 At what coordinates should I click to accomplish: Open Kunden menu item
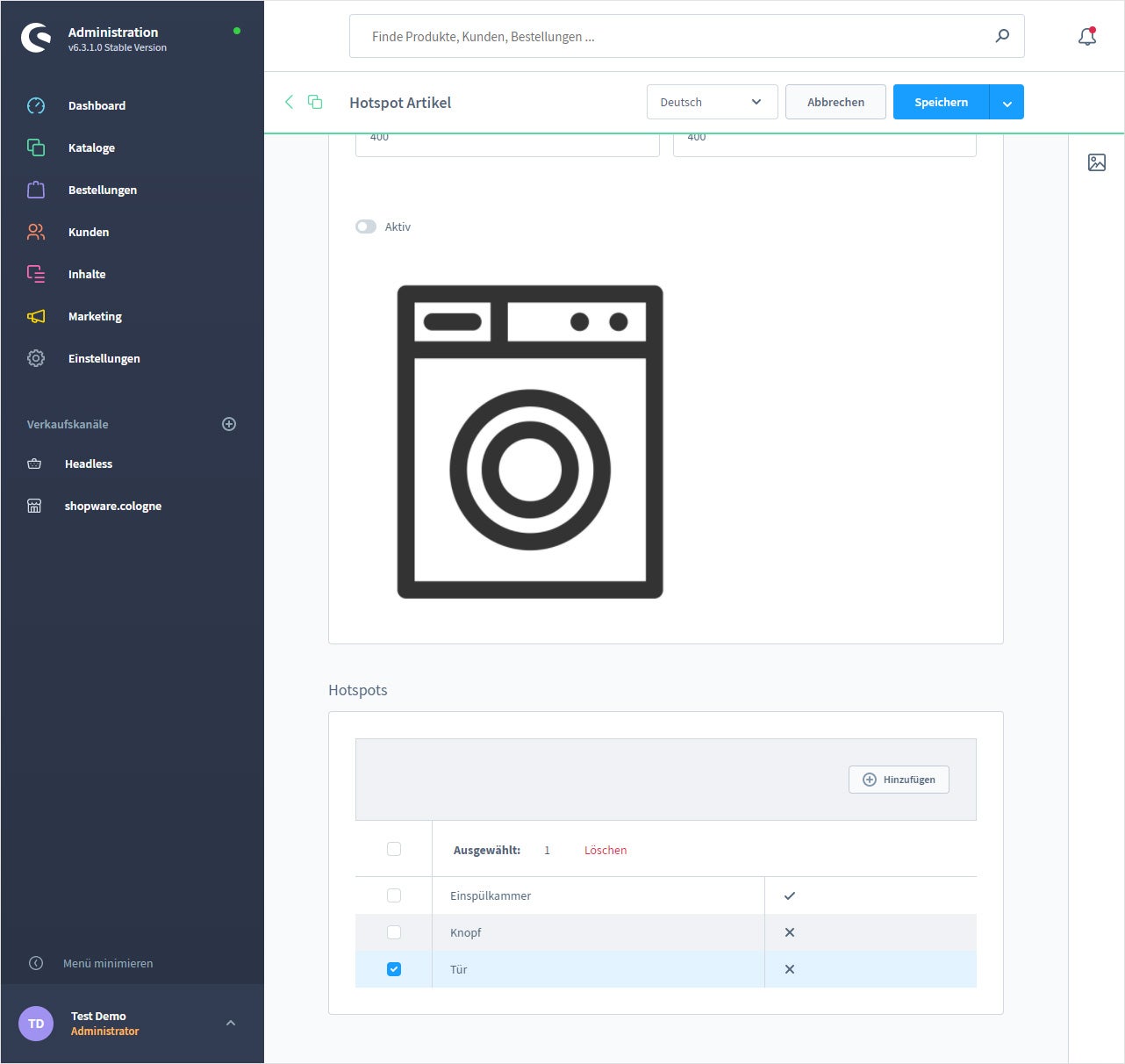tap(89, 232)
